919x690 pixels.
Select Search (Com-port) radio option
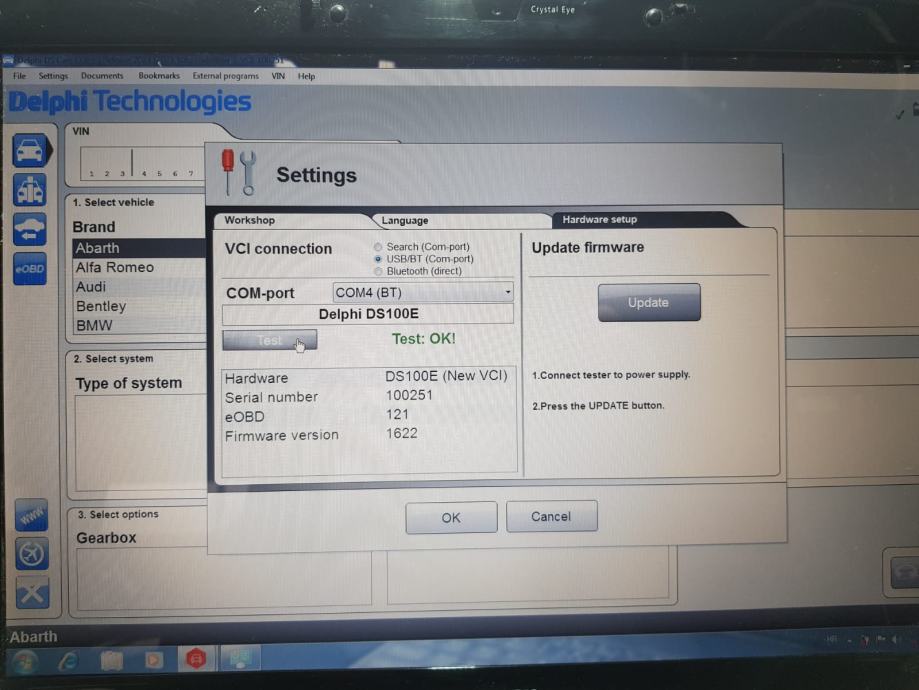tap(378, 247)
